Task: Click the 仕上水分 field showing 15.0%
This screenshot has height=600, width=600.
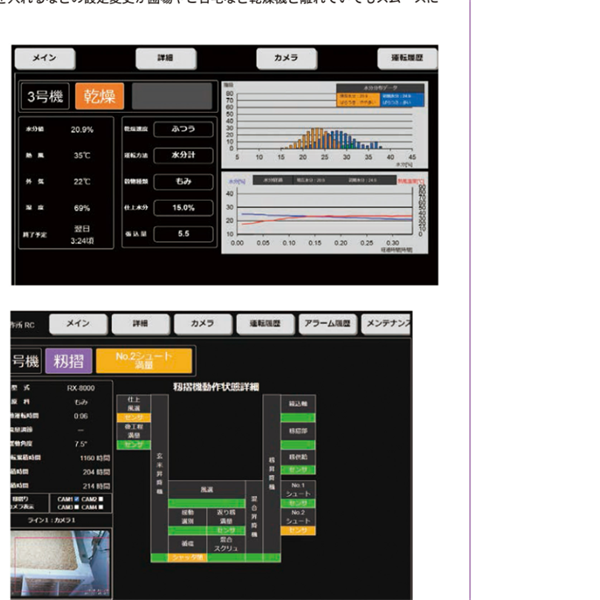Action: click(x=182, y=207)
